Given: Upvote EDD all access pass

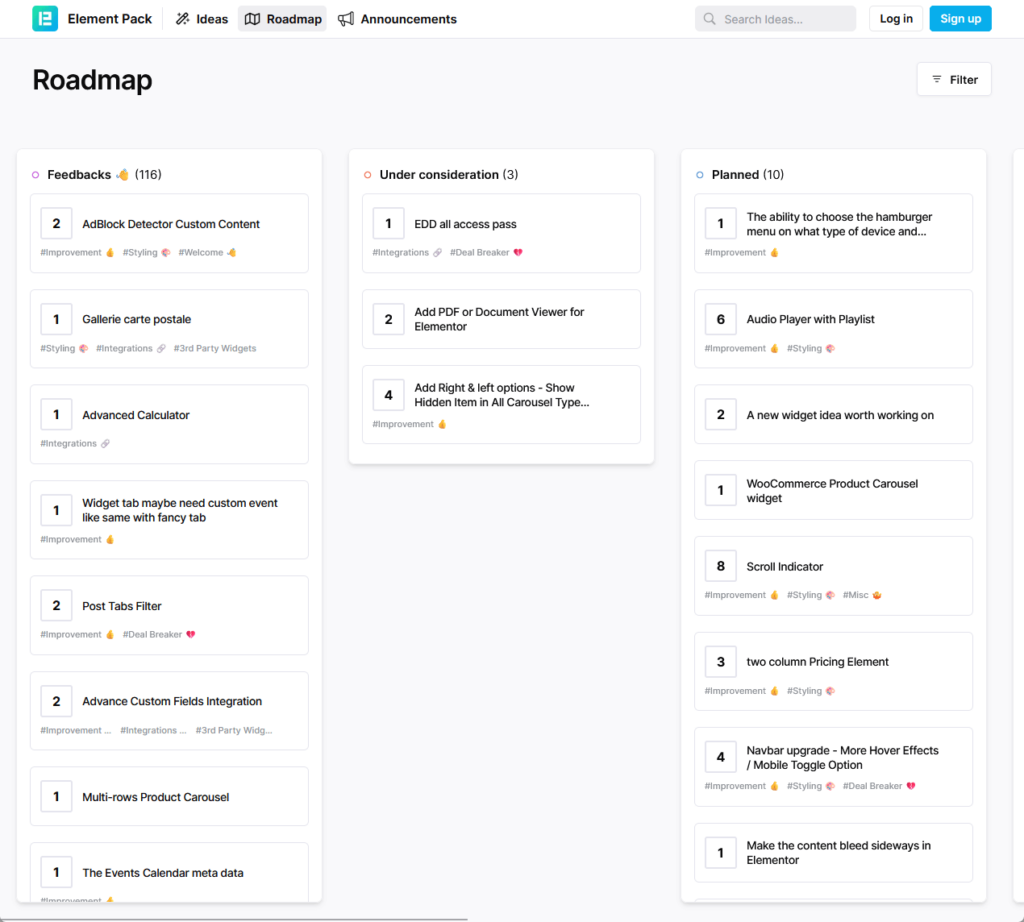Looking at the screenshot, I should click(389, 224).
